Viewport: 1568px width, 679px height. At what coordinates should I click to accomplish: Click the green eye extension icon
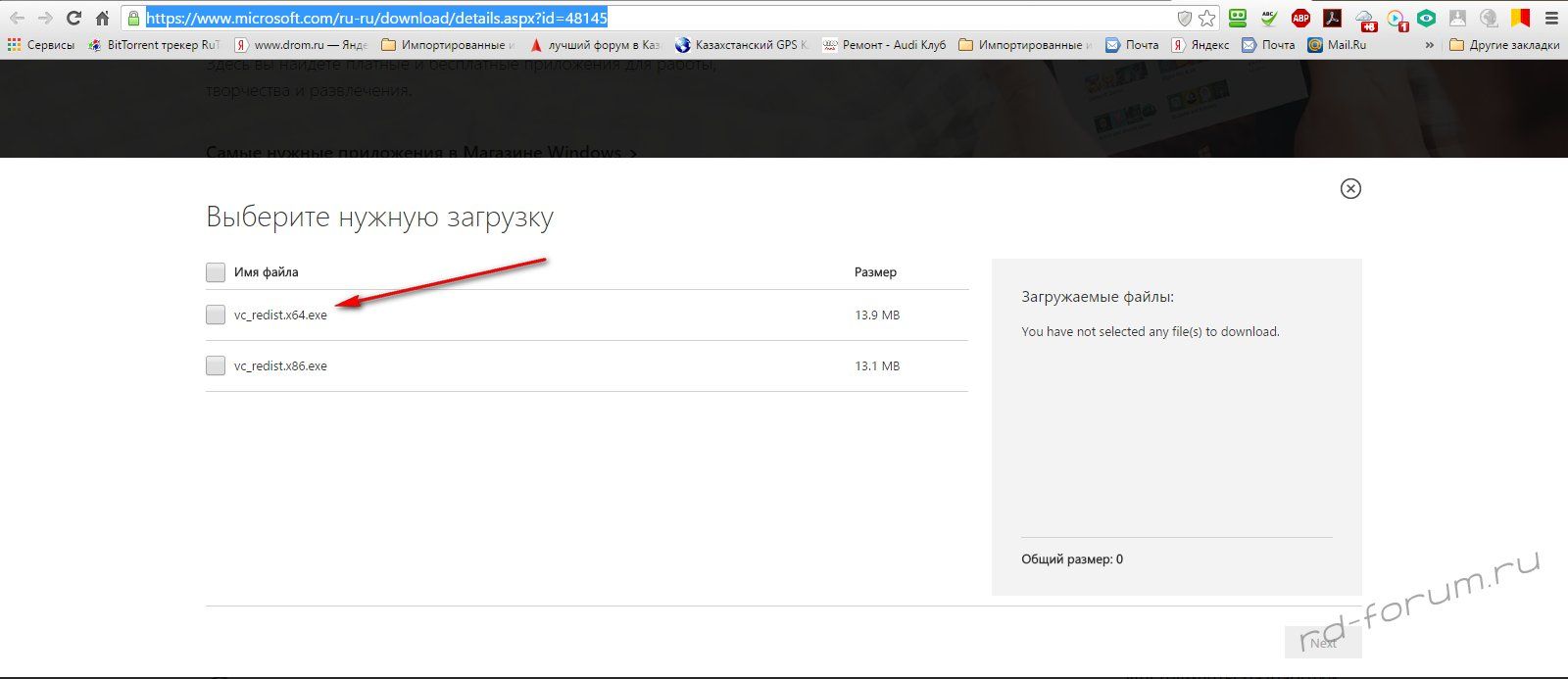(1427, 18)
